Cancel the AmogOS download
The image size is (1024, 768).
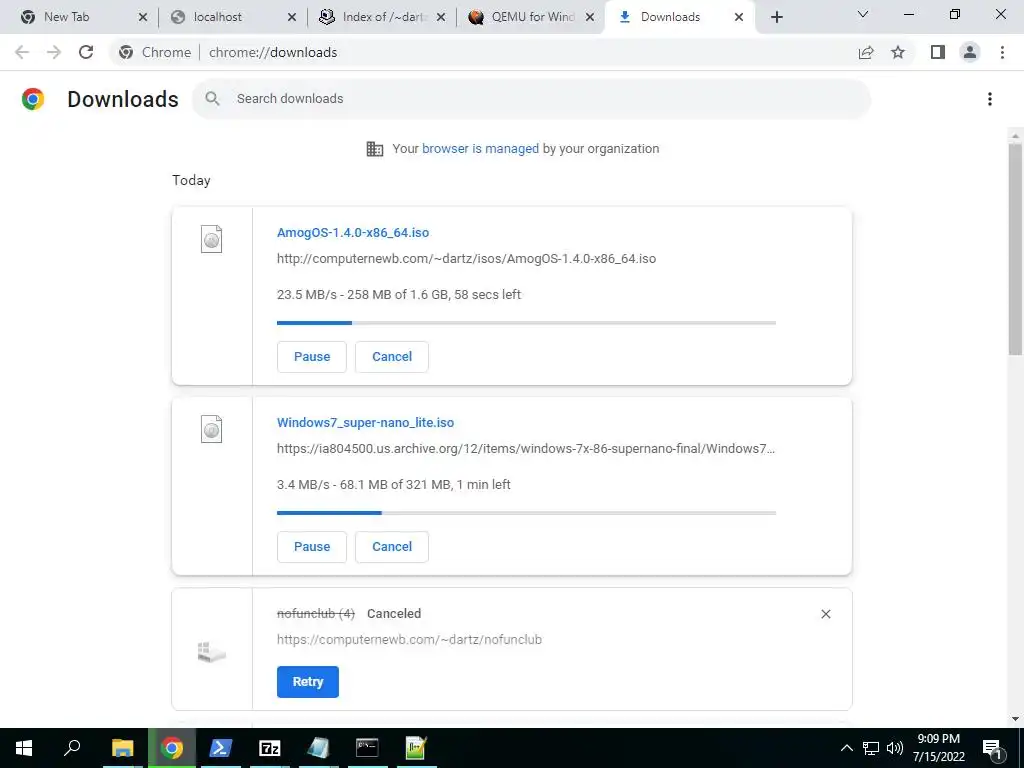tap(392, 357)
